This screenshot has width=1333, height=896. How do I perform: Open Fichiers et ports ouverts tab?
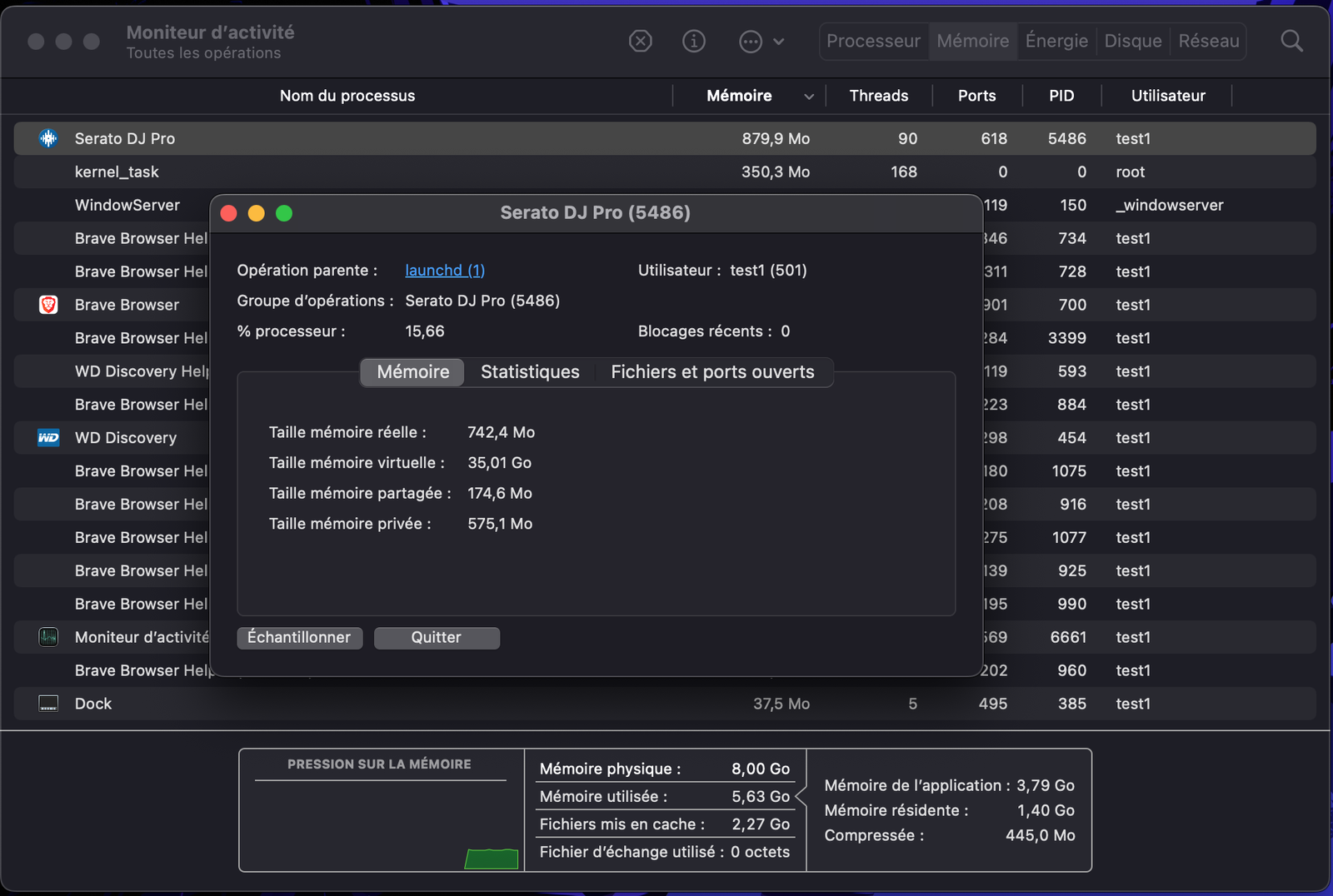tap(712, 372)
